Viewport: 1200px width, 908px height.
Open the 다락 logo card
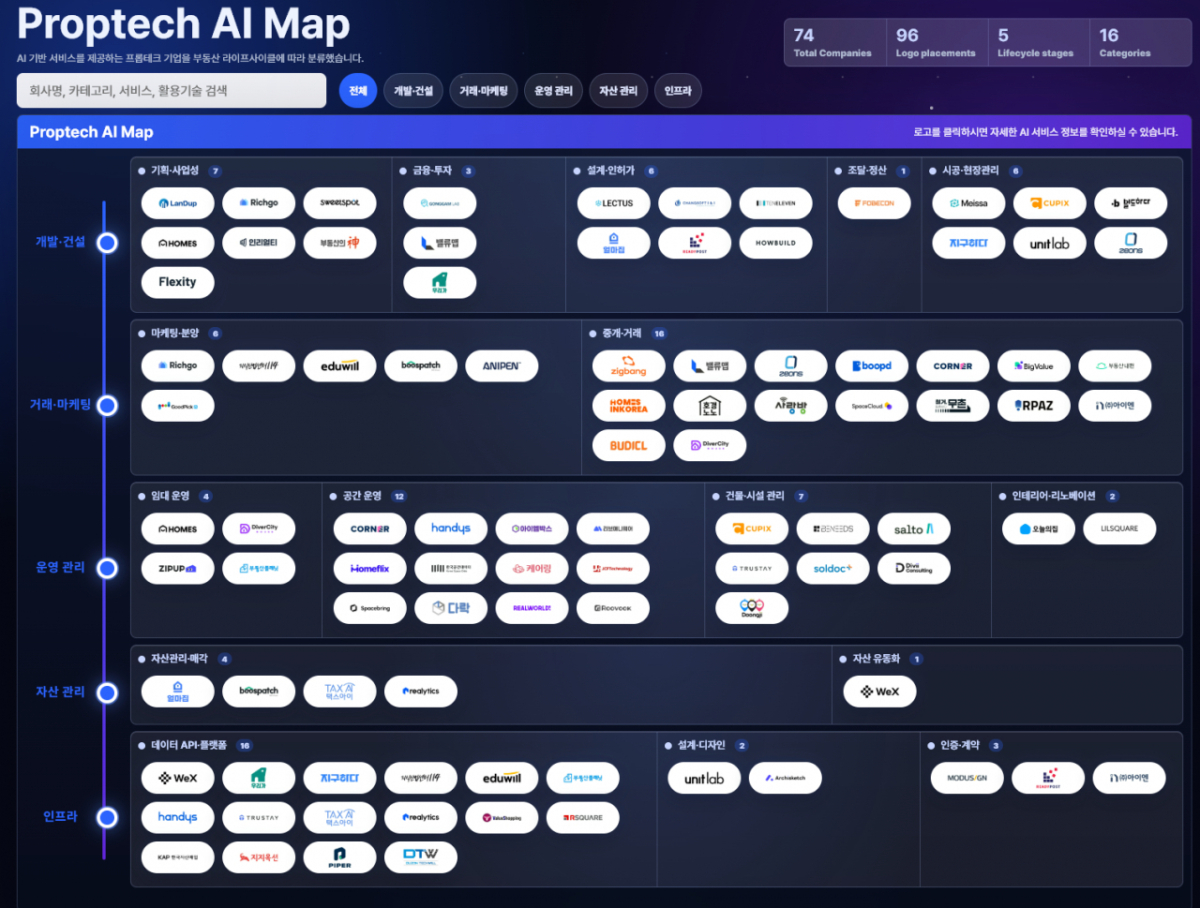(x=451, y=609)
